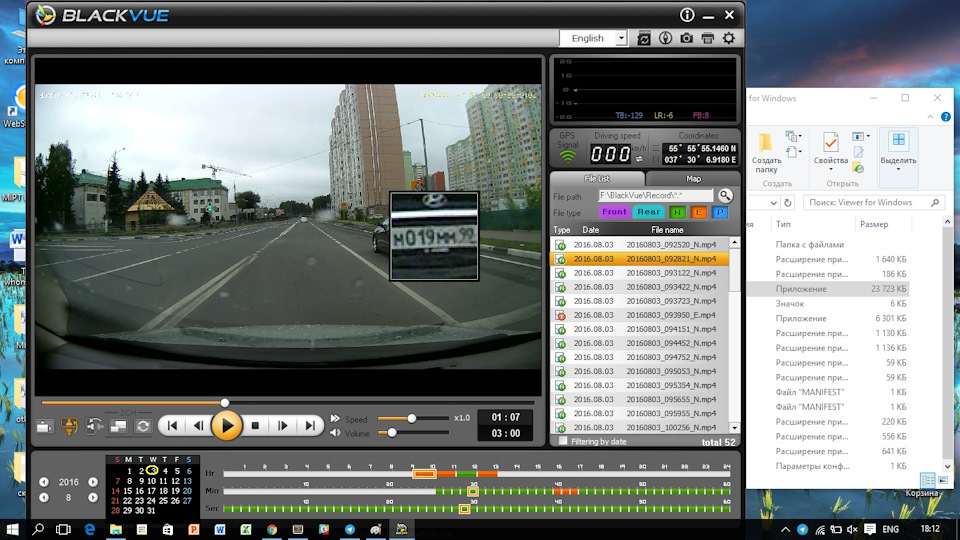Sort Explorer list by Тип column

[783, 224]
